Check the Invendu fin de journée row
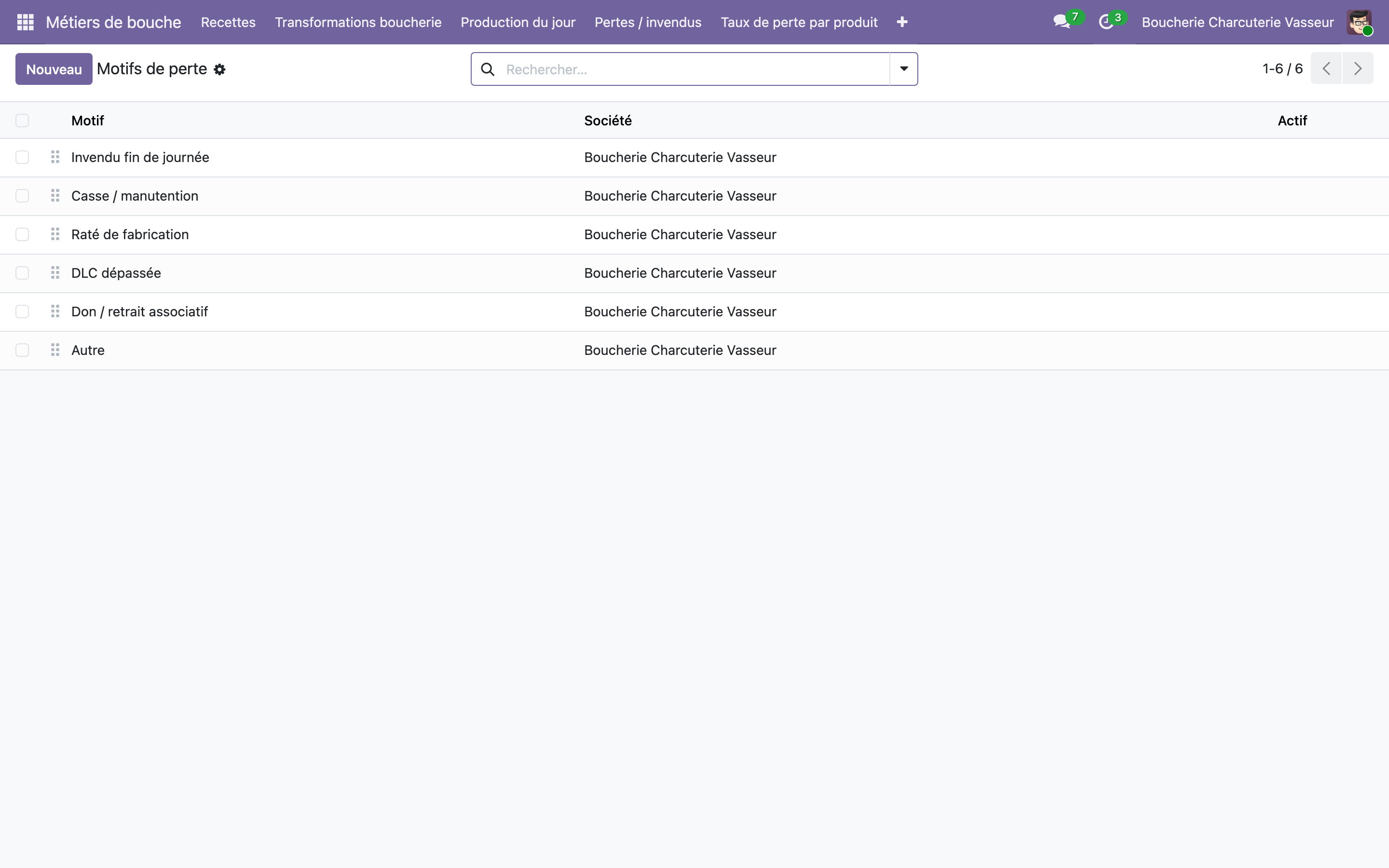Screen dimensions: 1389x868 point(22,157)
